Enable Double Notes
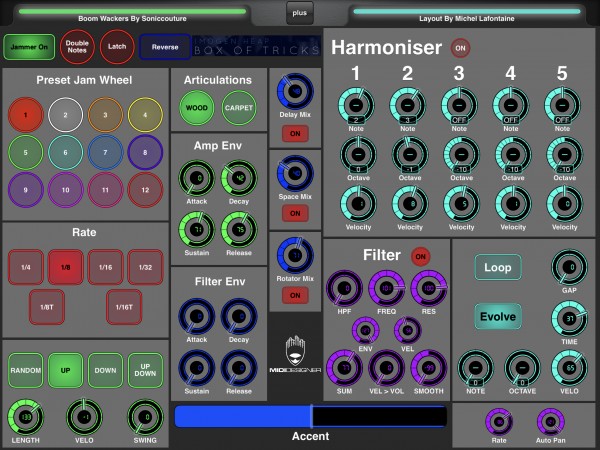Image resolution: width=600 pixels, height=450 pixels. click(x=77, y=47)
